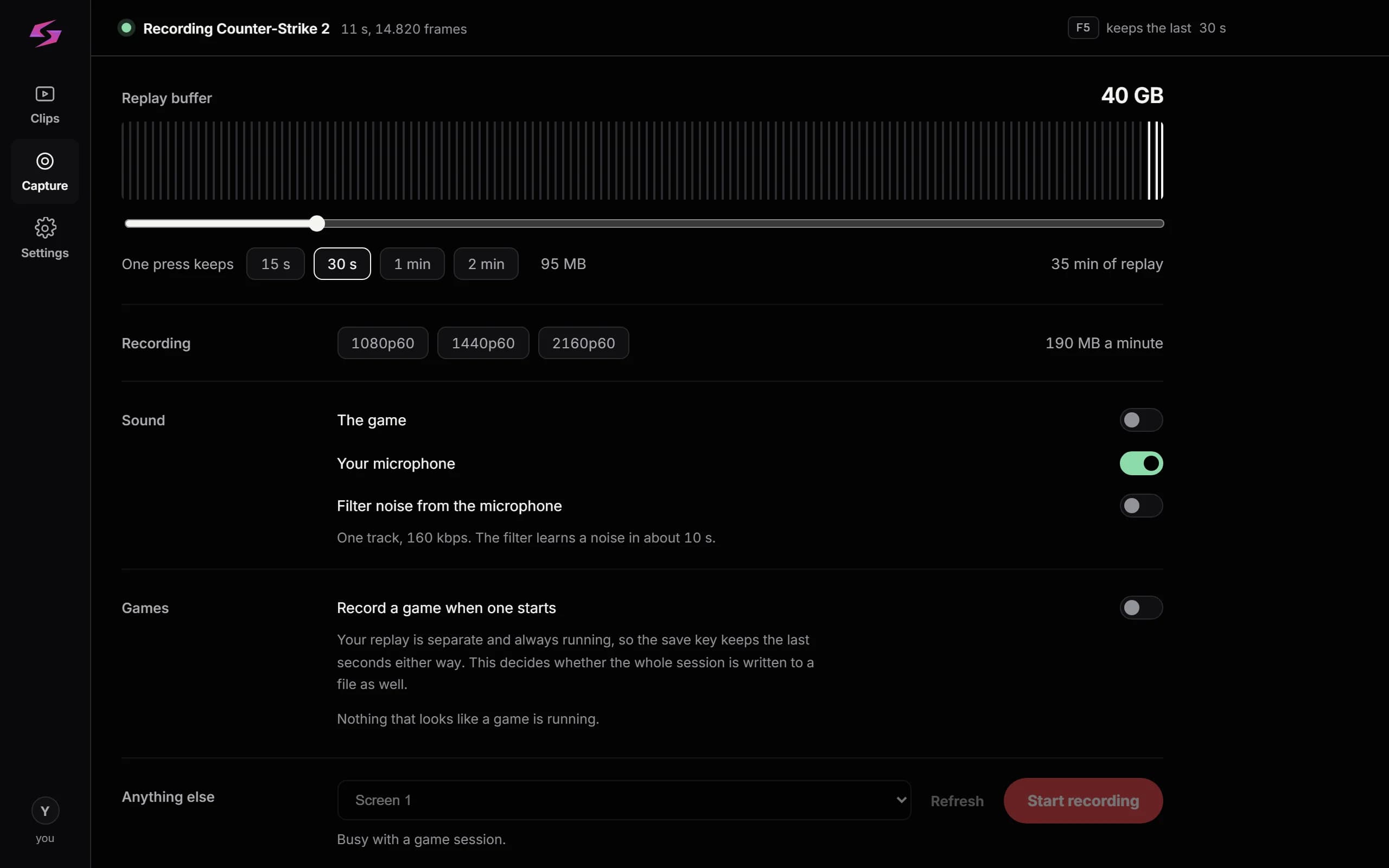The width and height of the screenshot is (1389, 868).
Task: Click Nothing that looks like a game text
Action: coord(468,719)
